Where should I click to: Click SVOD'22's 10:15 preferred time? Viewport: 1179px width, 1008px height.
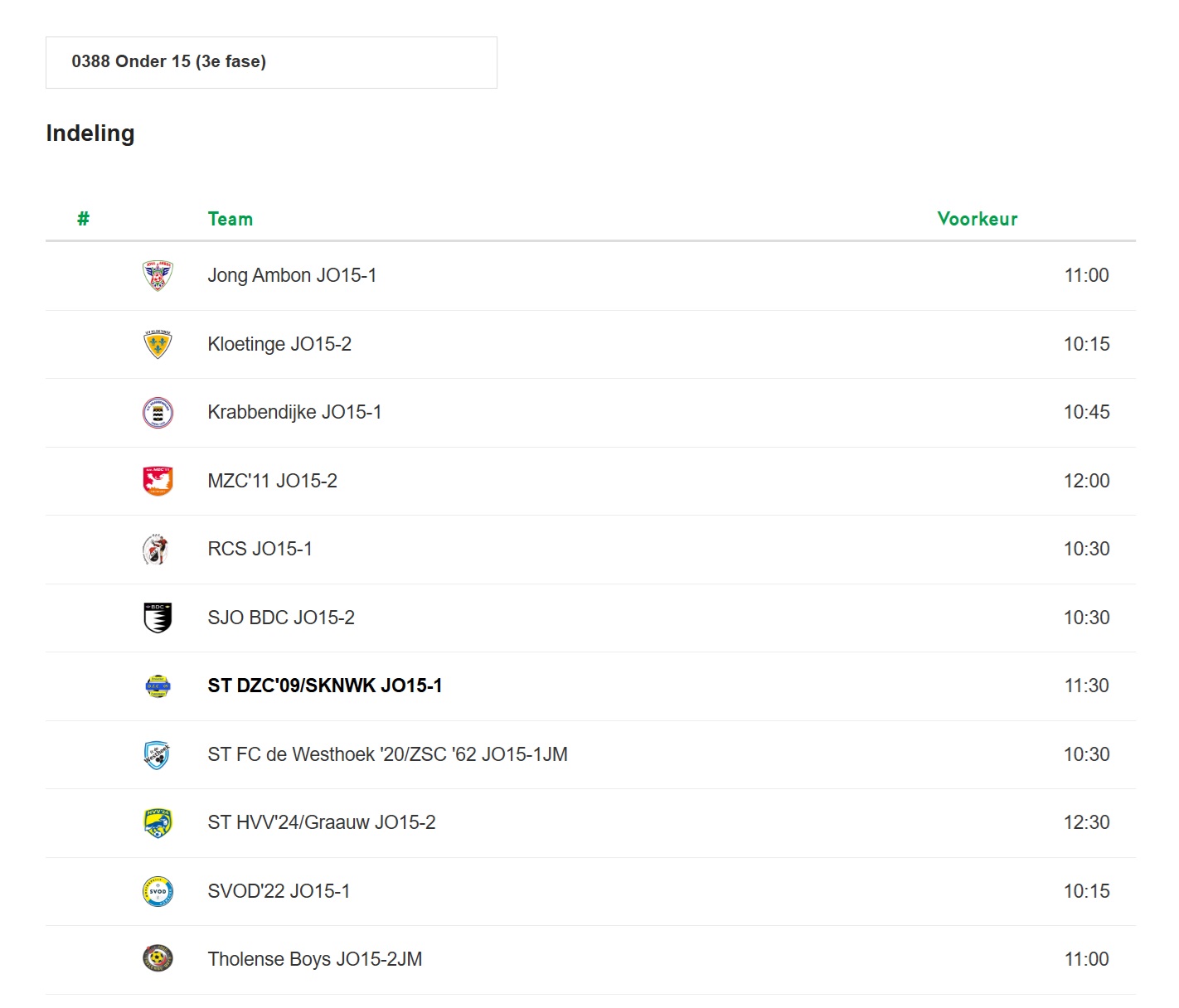click(1086, 891)
